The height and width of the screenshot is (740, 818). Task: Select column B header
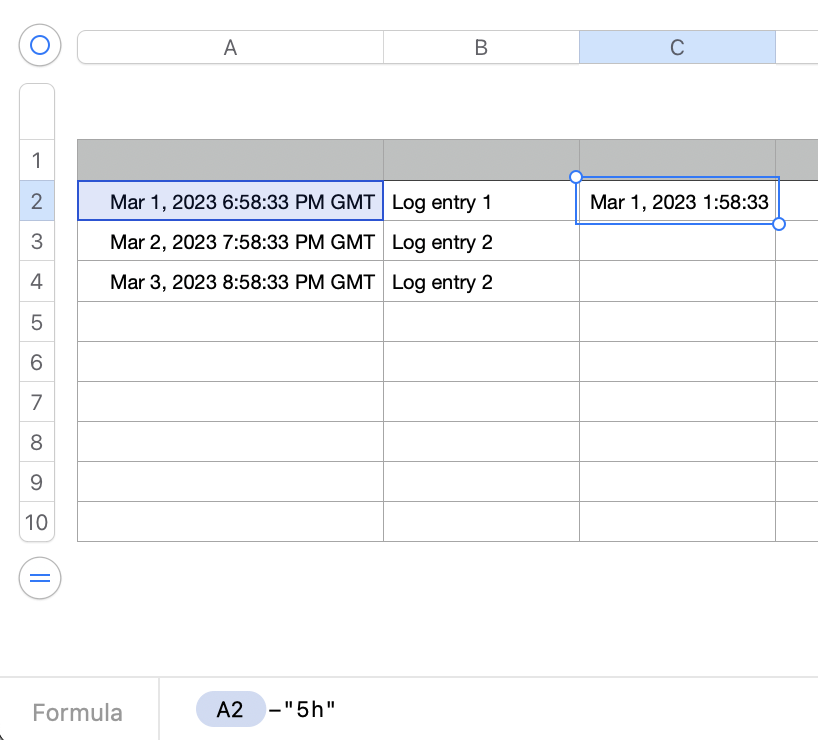(x=481, y=47)
